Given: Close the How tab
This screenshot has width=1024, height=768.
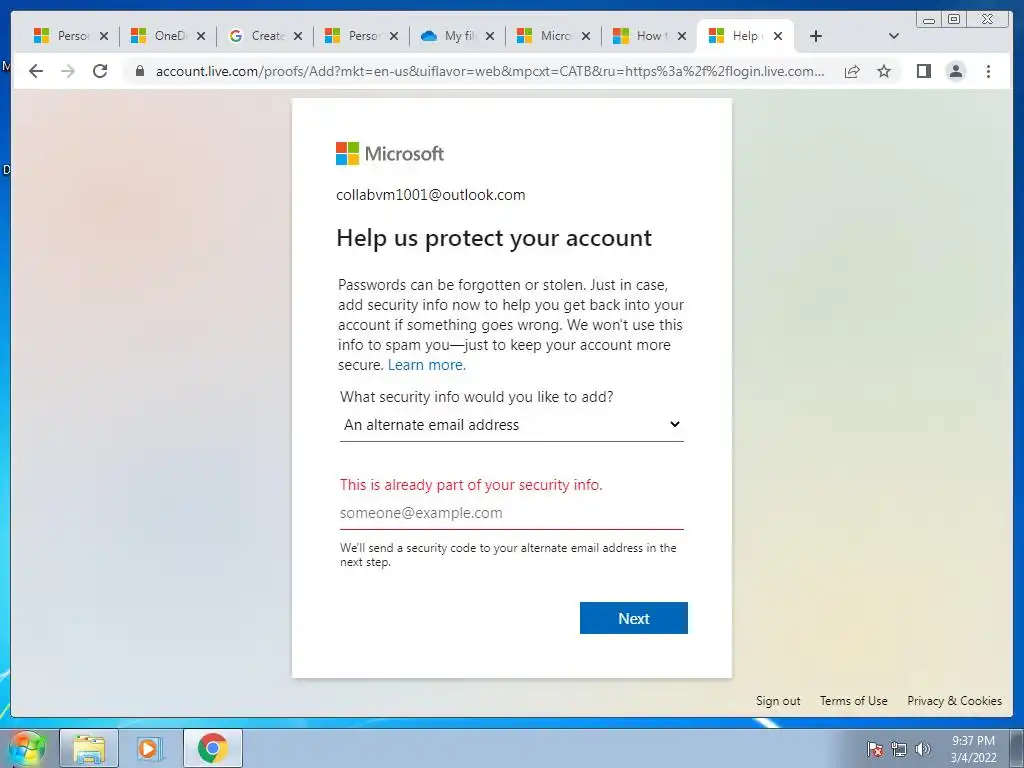Looking at the screenshot, I should click(x=682, y=36).
